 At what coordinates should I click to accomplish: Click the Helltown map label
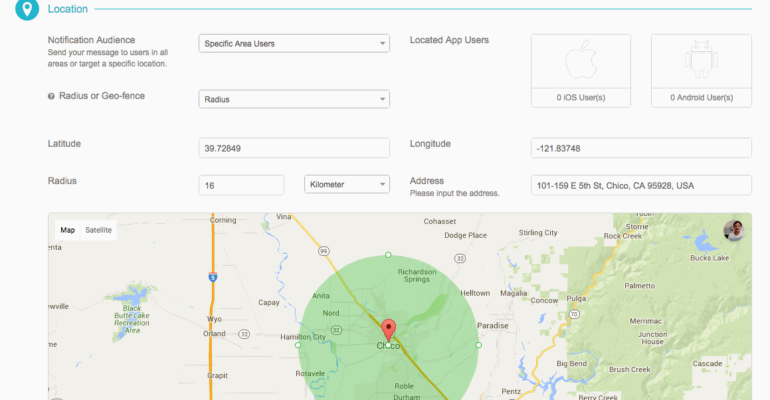pos(475,293)
